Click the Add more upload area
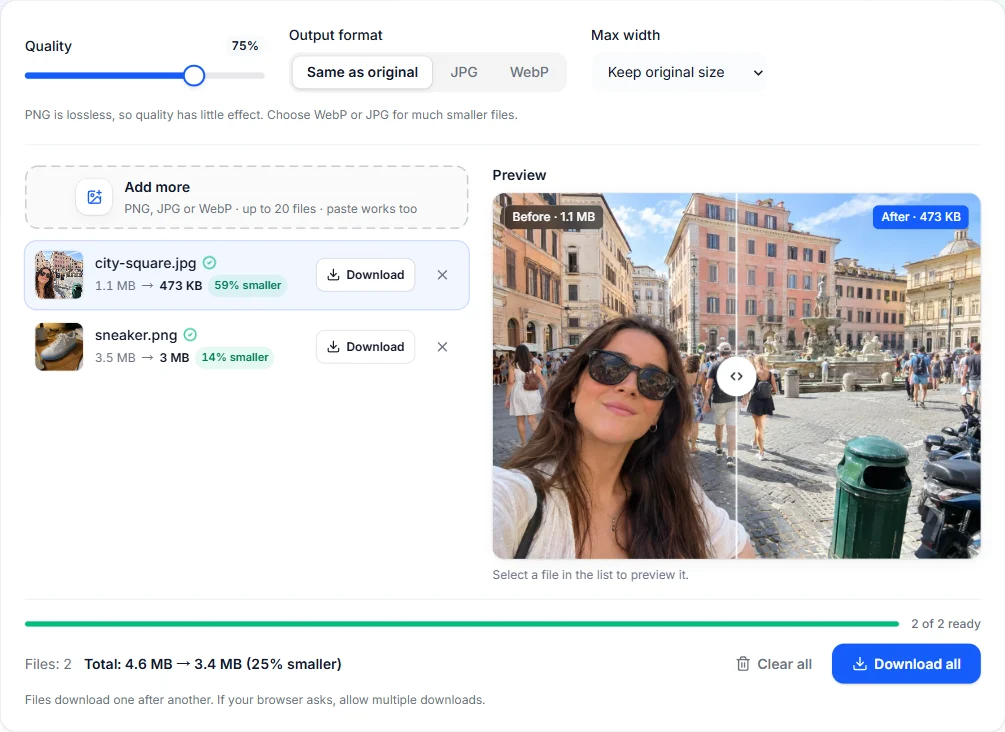 pos(247,197)
